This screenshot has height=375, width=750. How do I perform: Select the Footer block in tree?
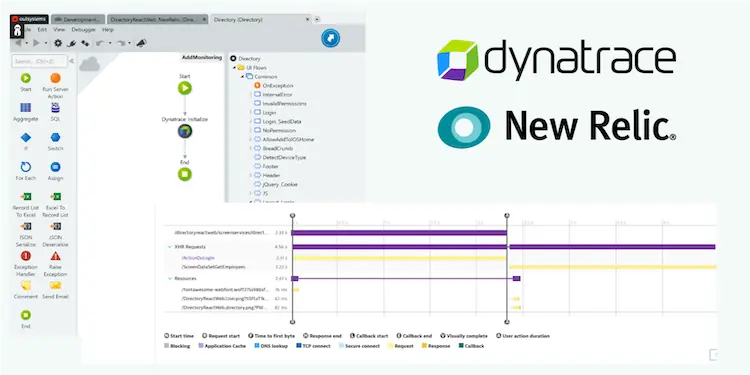(x=266, y=166)
